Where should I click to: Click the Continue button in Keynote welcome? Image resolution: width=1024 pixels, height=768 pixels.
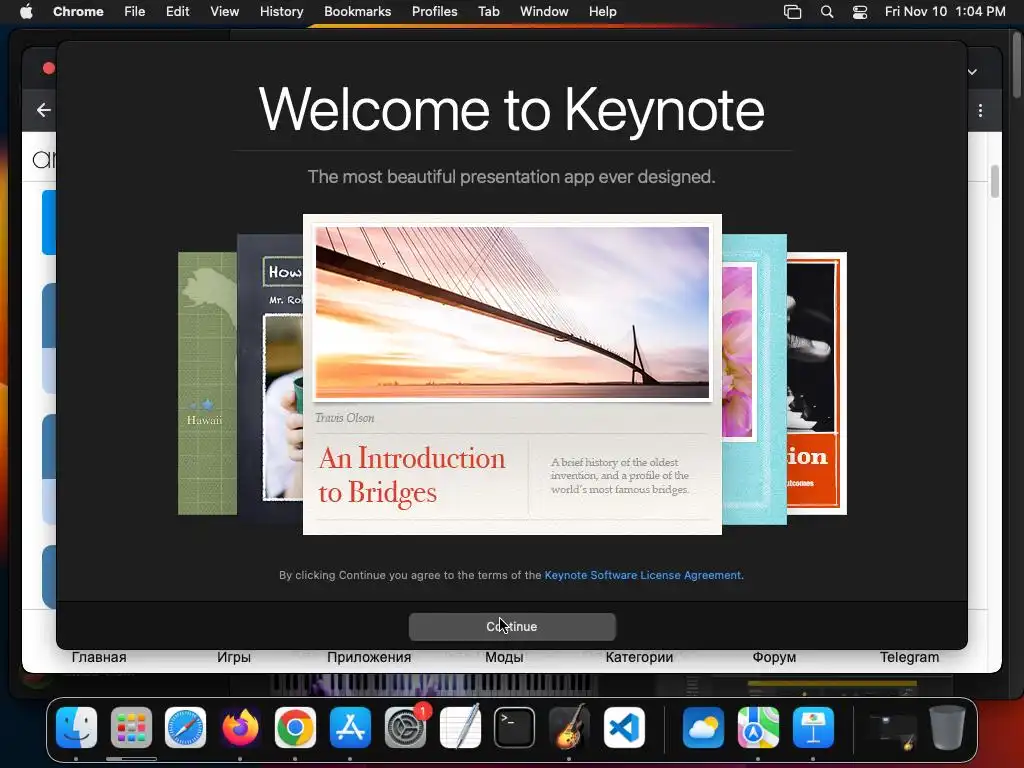pos(512,626)
